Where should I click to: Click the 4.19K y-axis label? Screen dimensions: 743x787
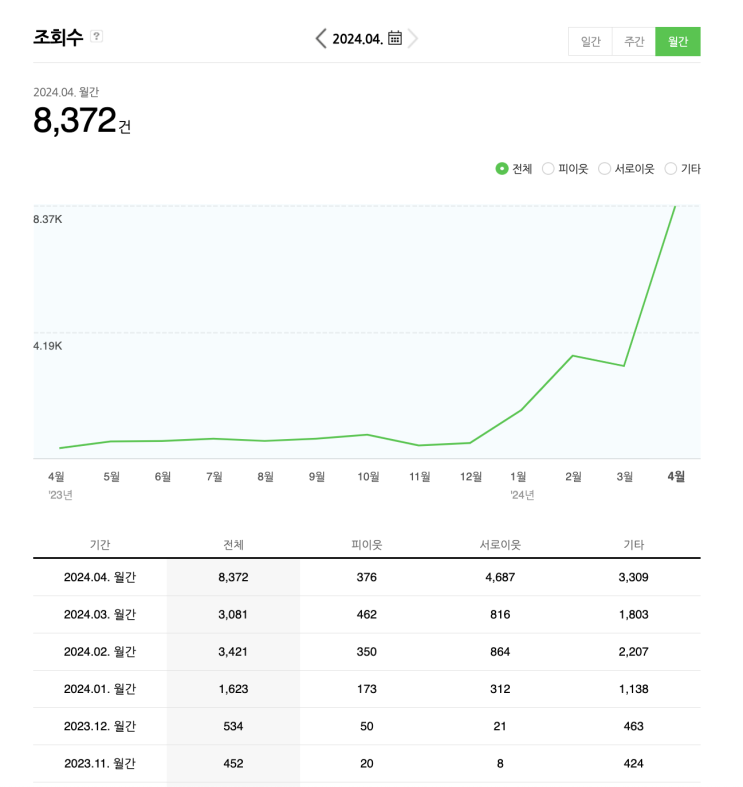click(48, 346)
